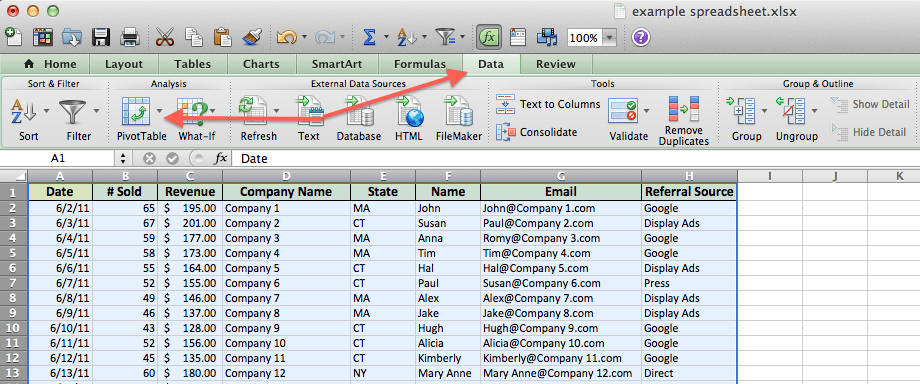
Task: Click Hide Detail in Group & Outline
Action: pos(870,132)
